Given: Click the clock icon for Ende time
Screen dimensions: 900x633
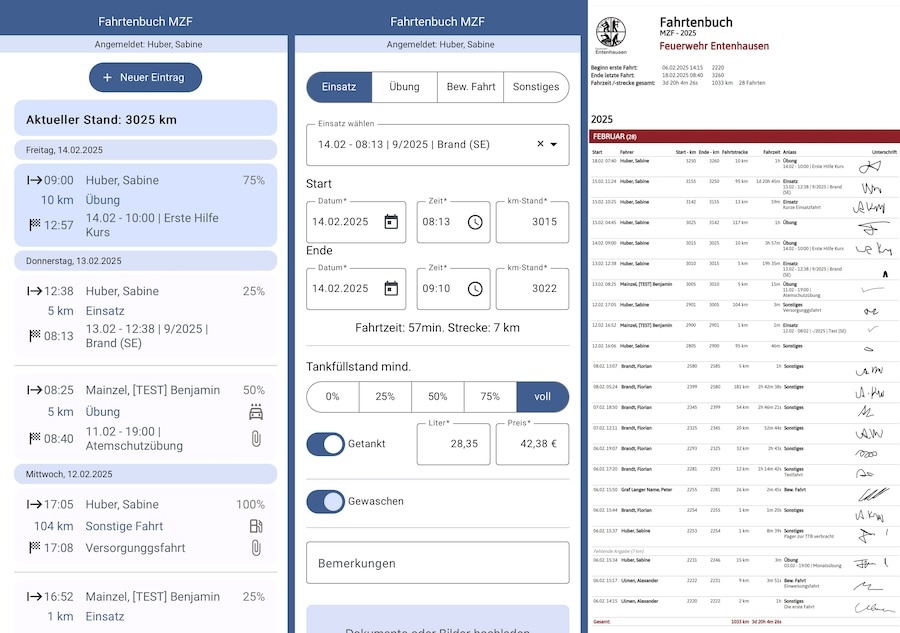Looking at the screenshot, I should (474, 289).
